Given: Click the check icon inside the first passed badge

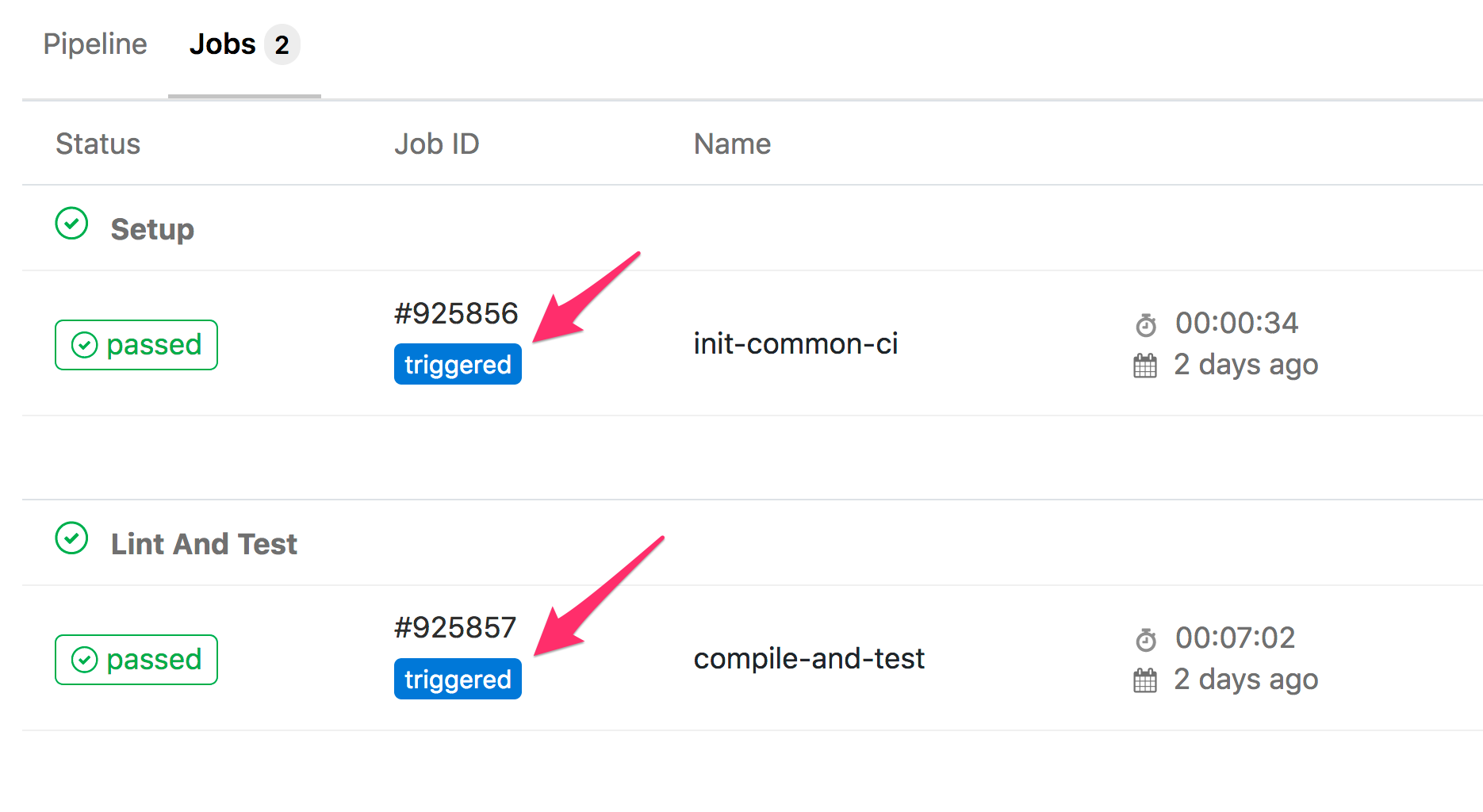Looking at the screenshot, I should pyautogui.click(x=86, y=345).
